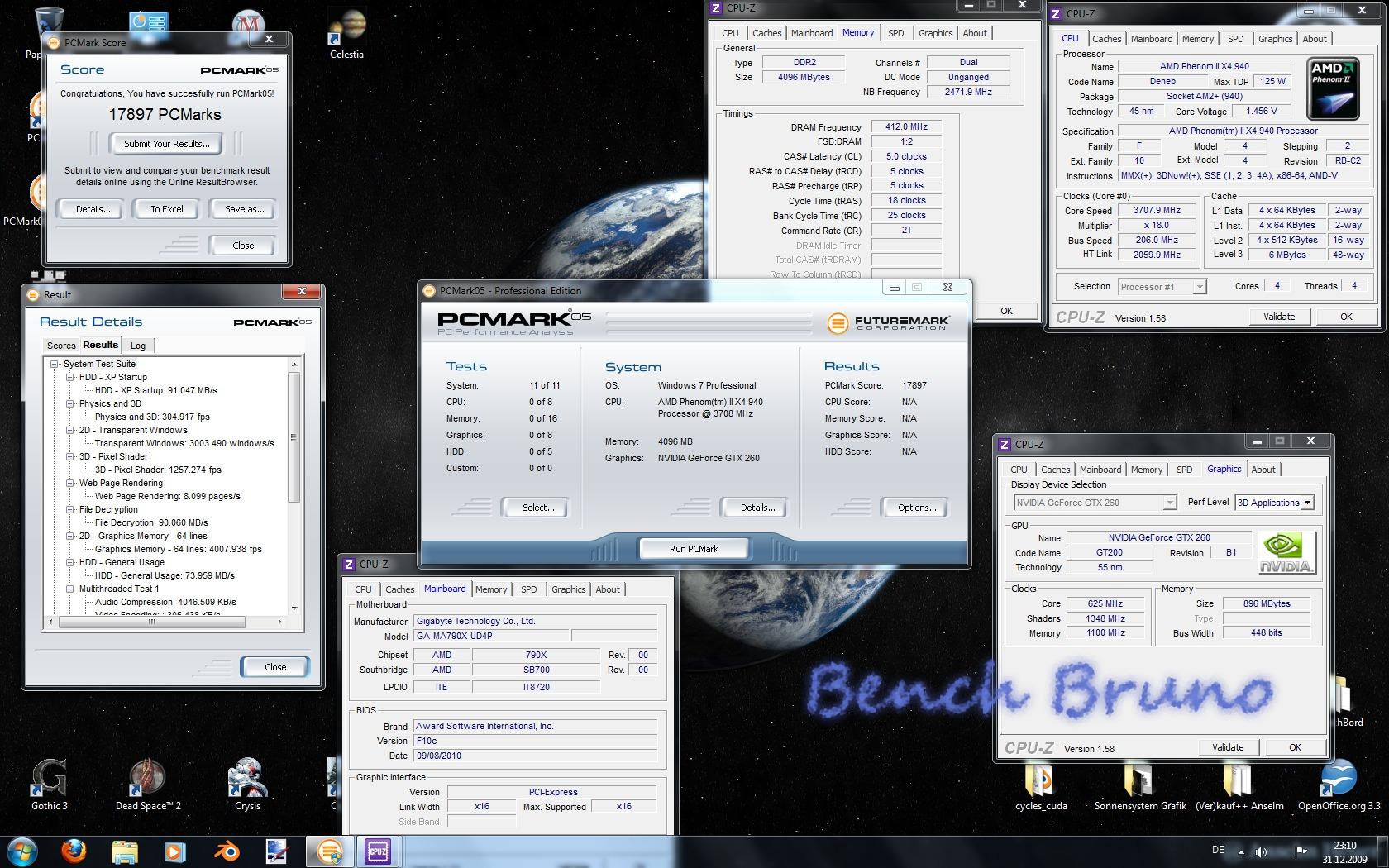Click the Result tree horizontal scrollbar
This screenshot has height=868, width=1389.
(165, 621)
